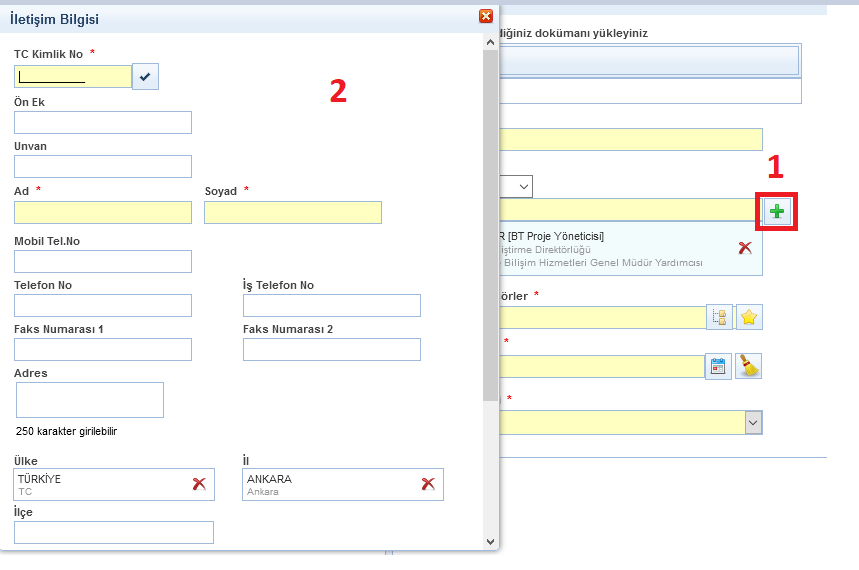Remove TÜRKİYE from Ülke field
859x570 pixels.
pyautogui.click(x=199, y=484)
